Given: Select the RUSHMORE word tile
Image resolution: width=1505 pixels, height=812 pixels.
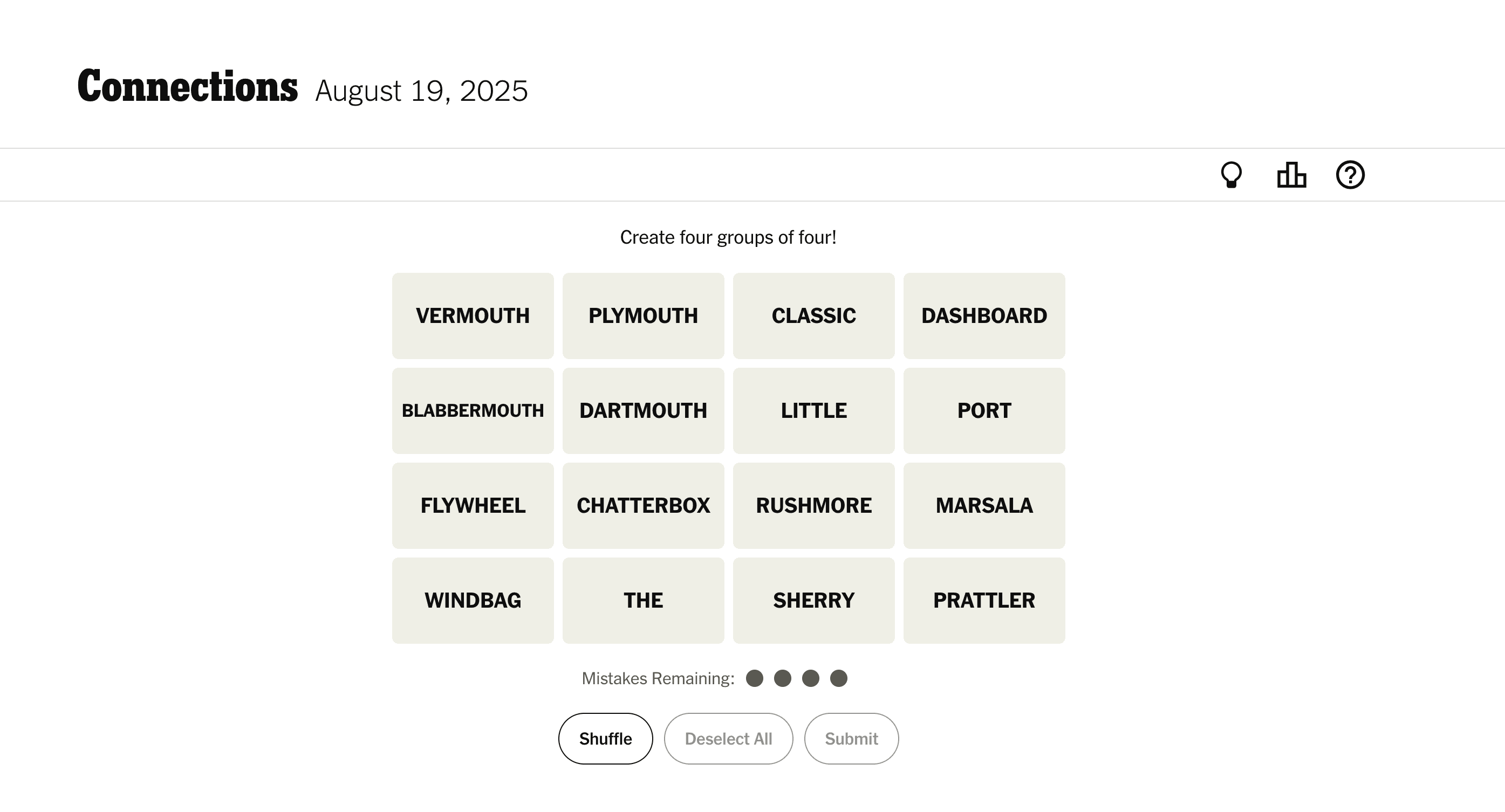Looking at the screenshot, I should coord(813,505).
